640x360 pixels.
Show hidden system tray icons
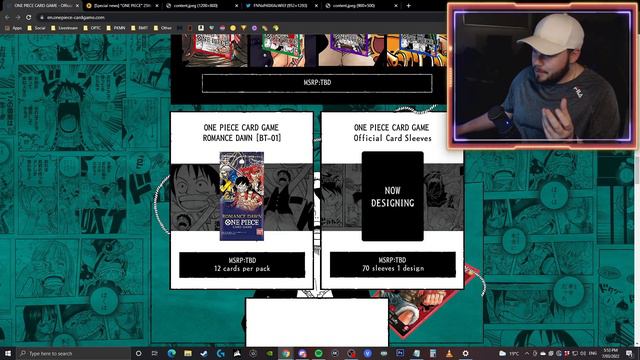tap(527, 353)
